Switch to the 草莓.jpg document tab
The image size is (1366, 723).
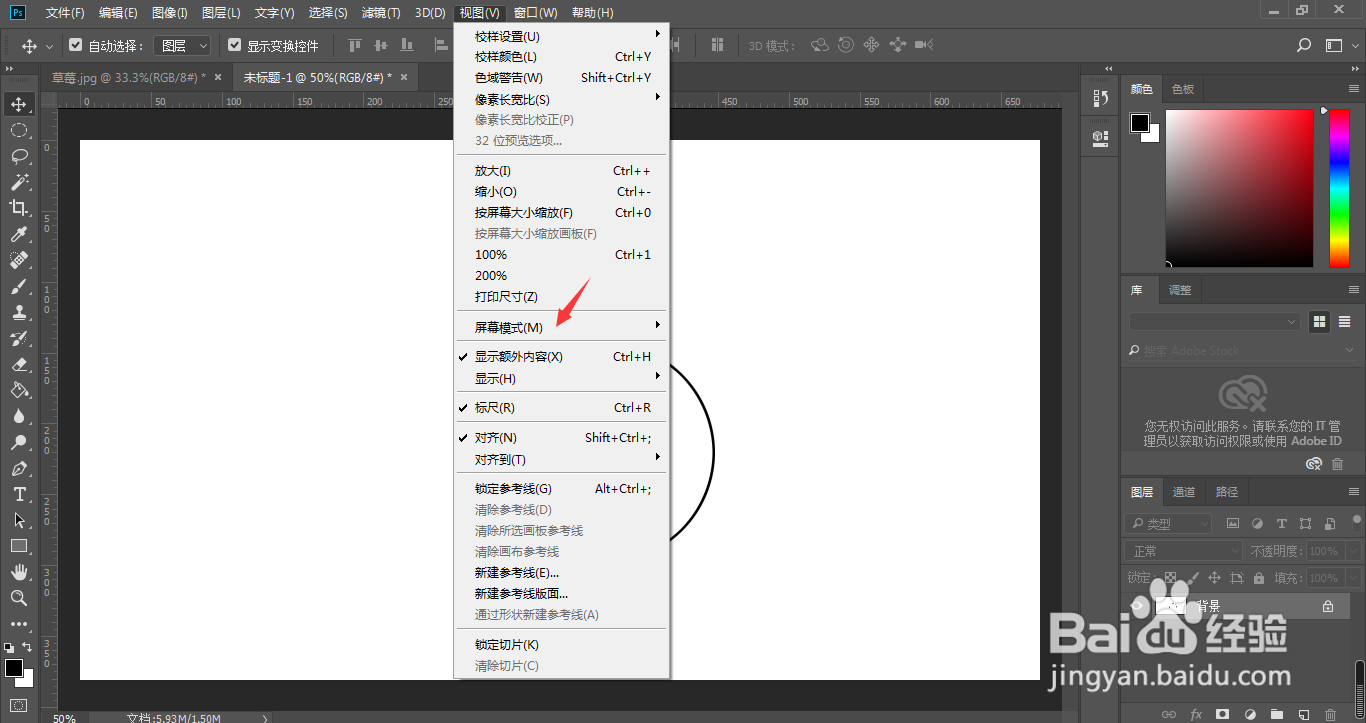tap(128, 77)
